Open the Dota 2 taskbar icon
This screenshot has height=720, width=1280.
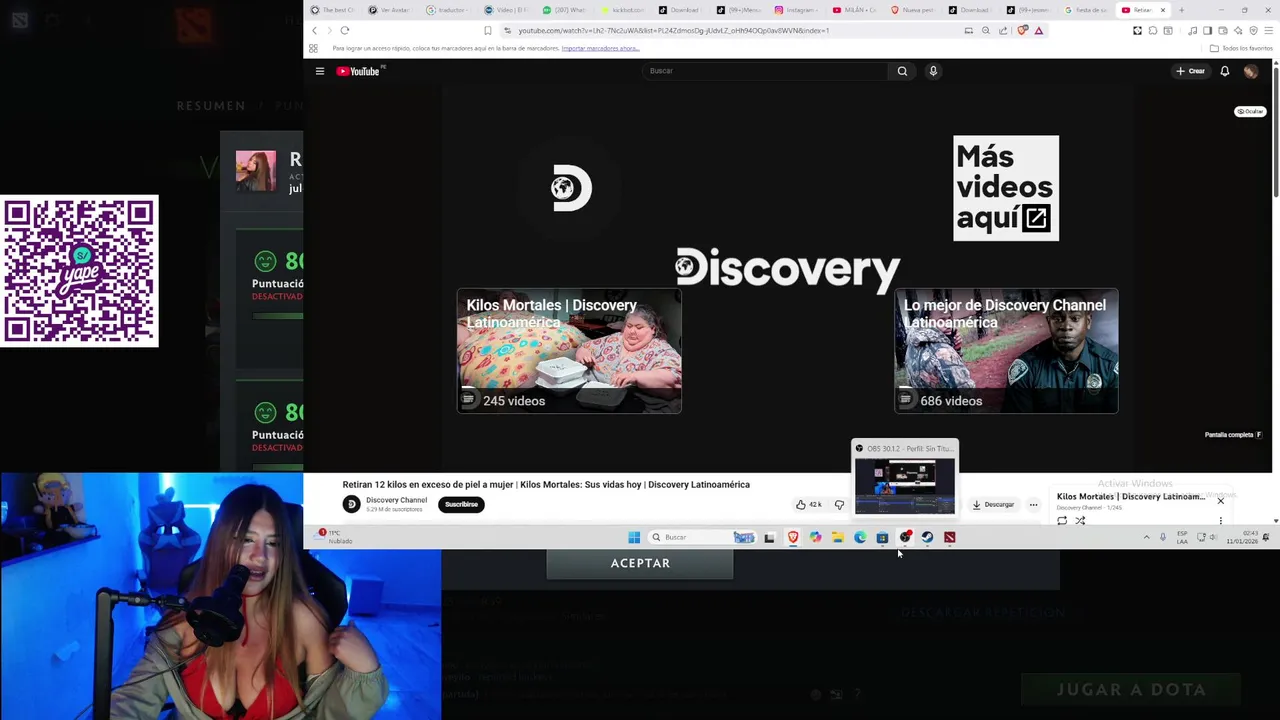pos(949,537)
